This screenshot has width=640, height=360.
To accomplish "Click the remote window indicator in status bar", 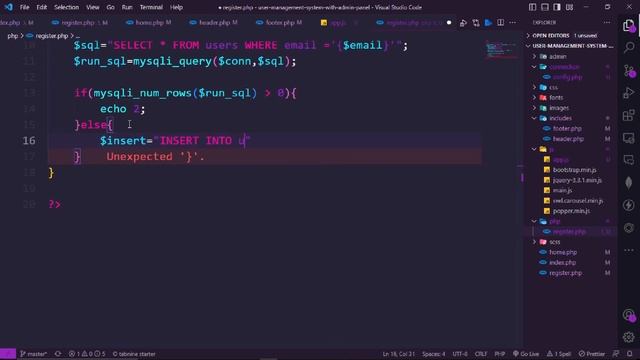I will (8, 354).
